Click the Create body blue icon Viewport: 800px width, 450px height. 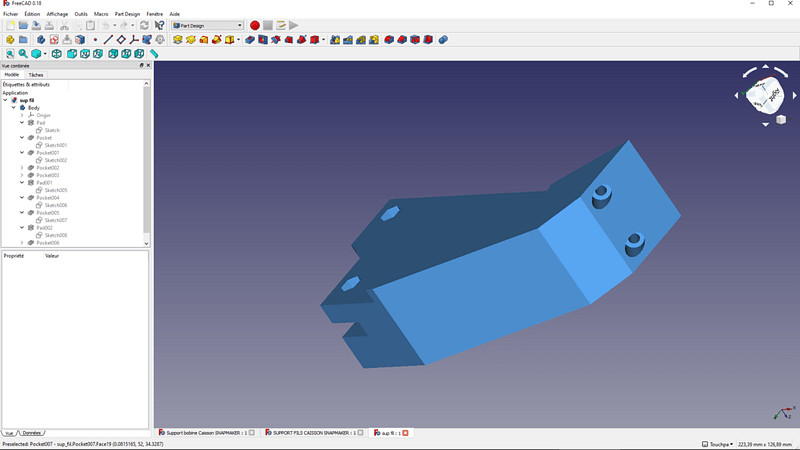41,40
